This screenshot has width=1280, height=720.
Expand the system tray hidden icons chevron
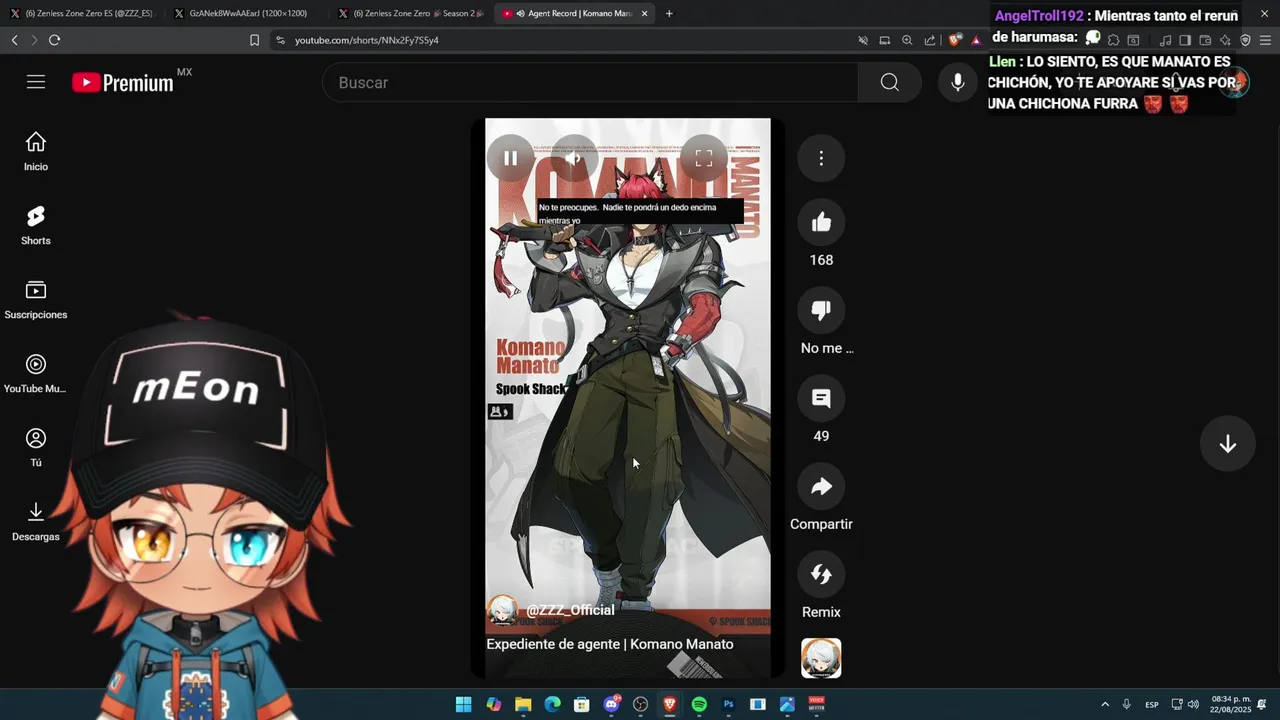coord(1105,705)
